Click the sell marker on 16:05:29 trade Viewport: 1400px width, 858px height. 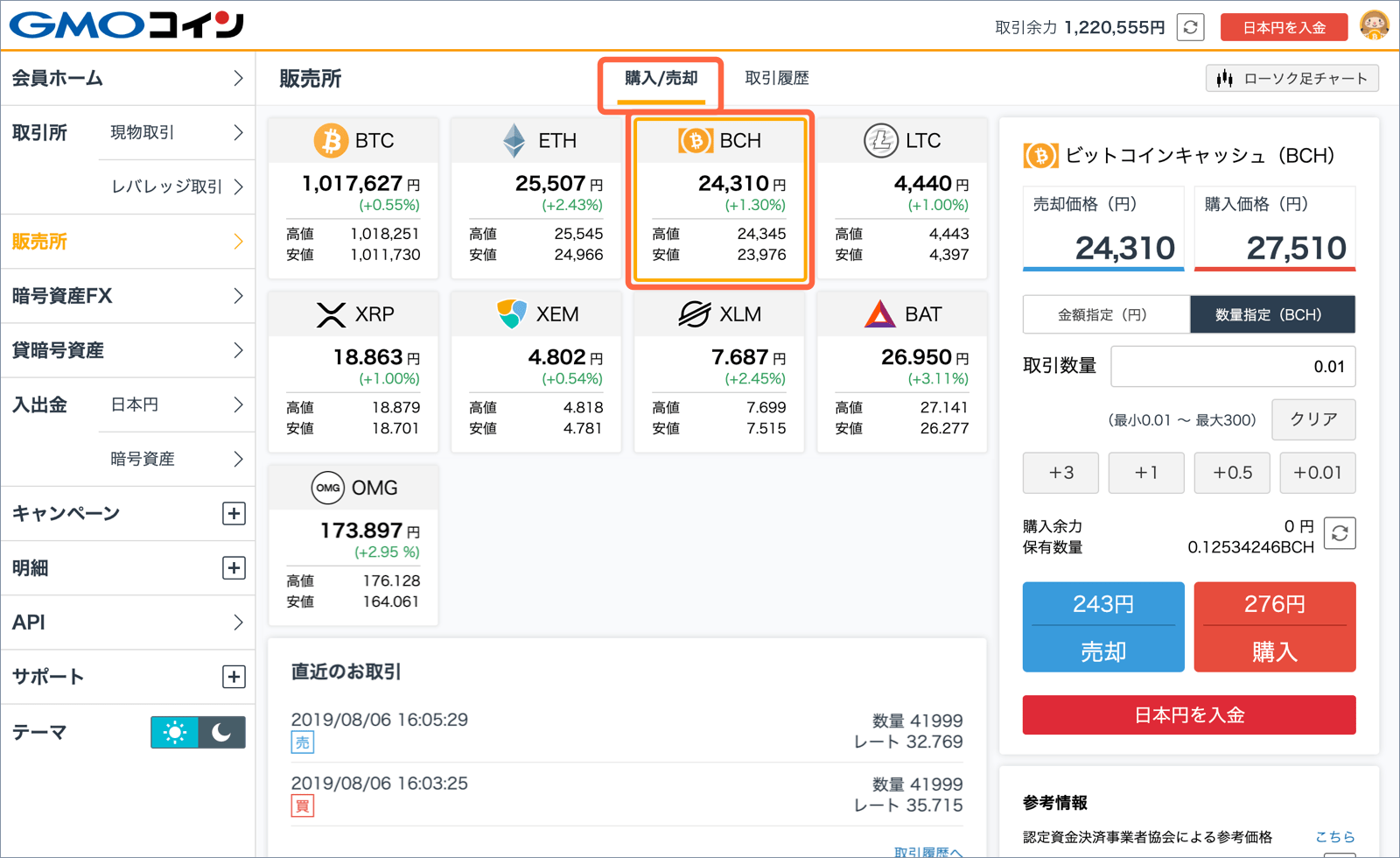[303, 742]
